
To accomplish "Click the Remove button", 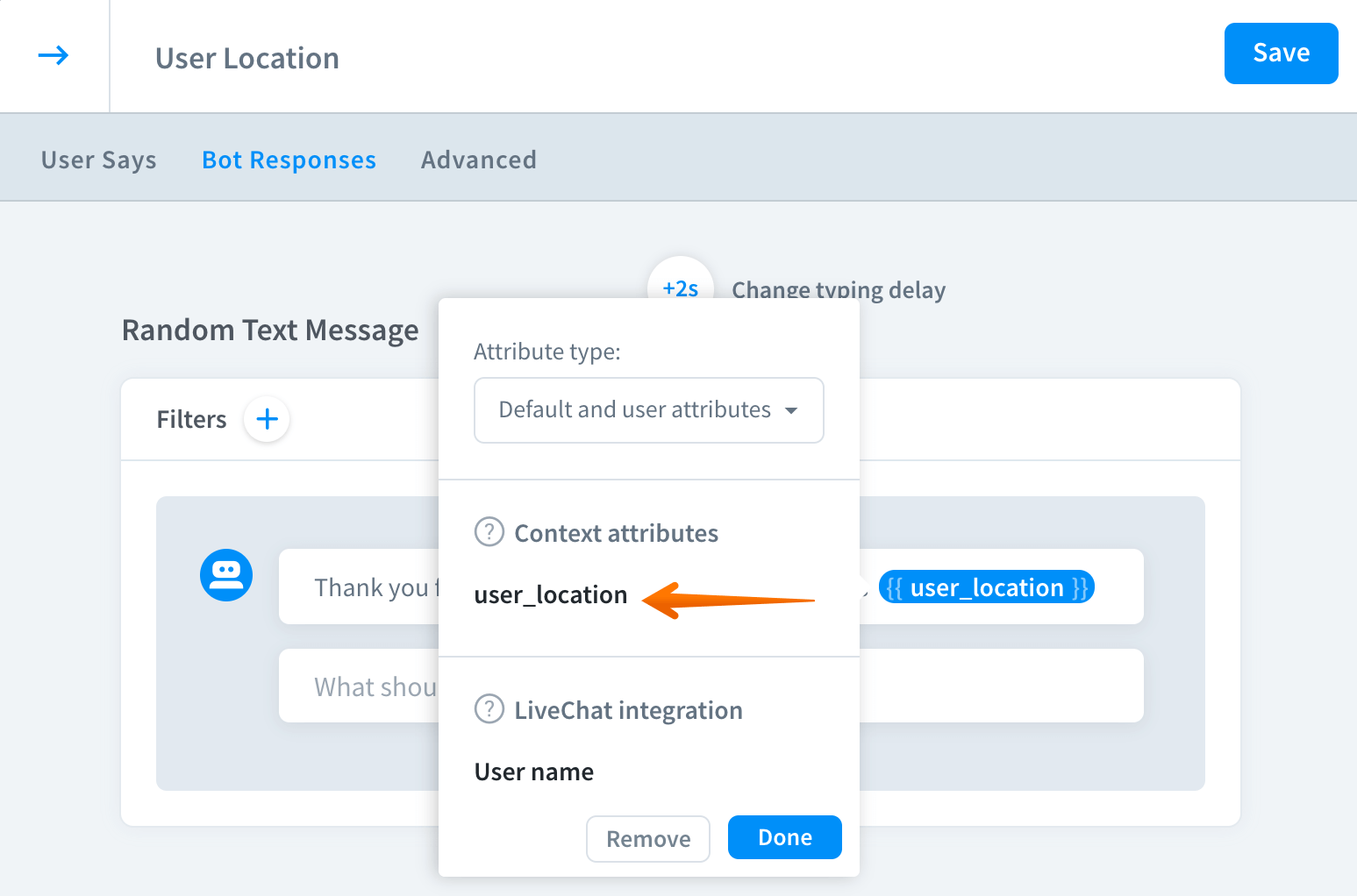I will (x=648, y=839).
